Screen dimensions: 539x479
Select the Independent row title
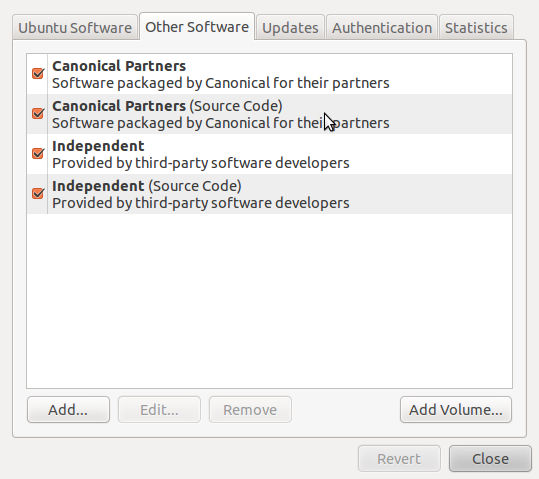98,146
